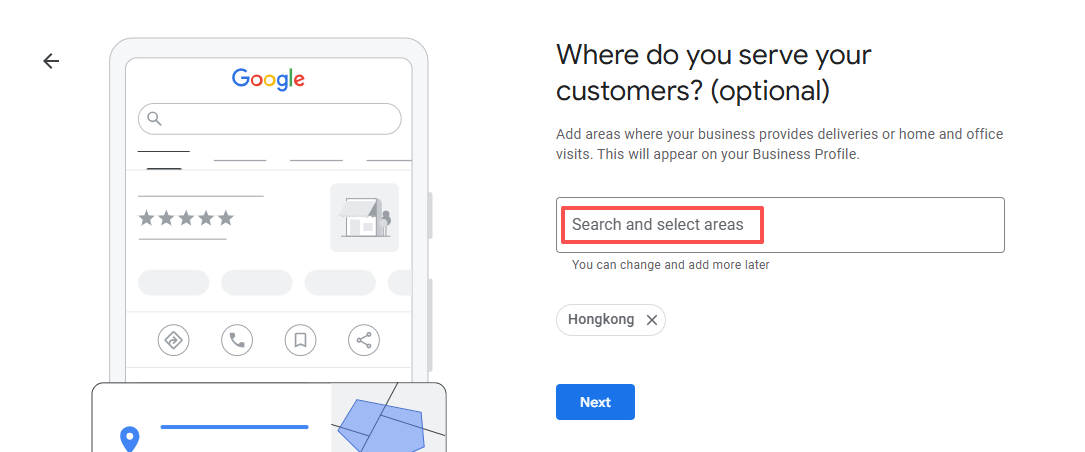Image resolution: width=1085 pixels, height=452 pixels.
Task: Click the phone call icon in preview
Action: click(237, 340)
